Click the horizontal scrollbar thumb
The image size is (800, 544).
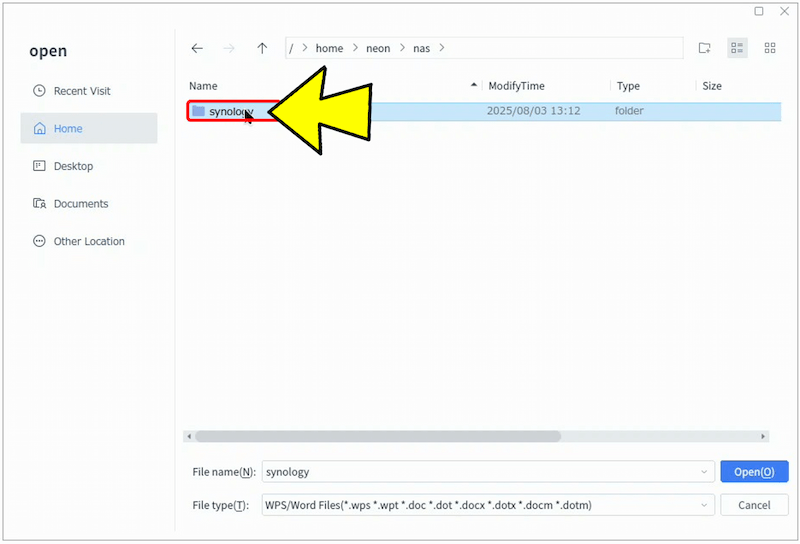point(378,436)
